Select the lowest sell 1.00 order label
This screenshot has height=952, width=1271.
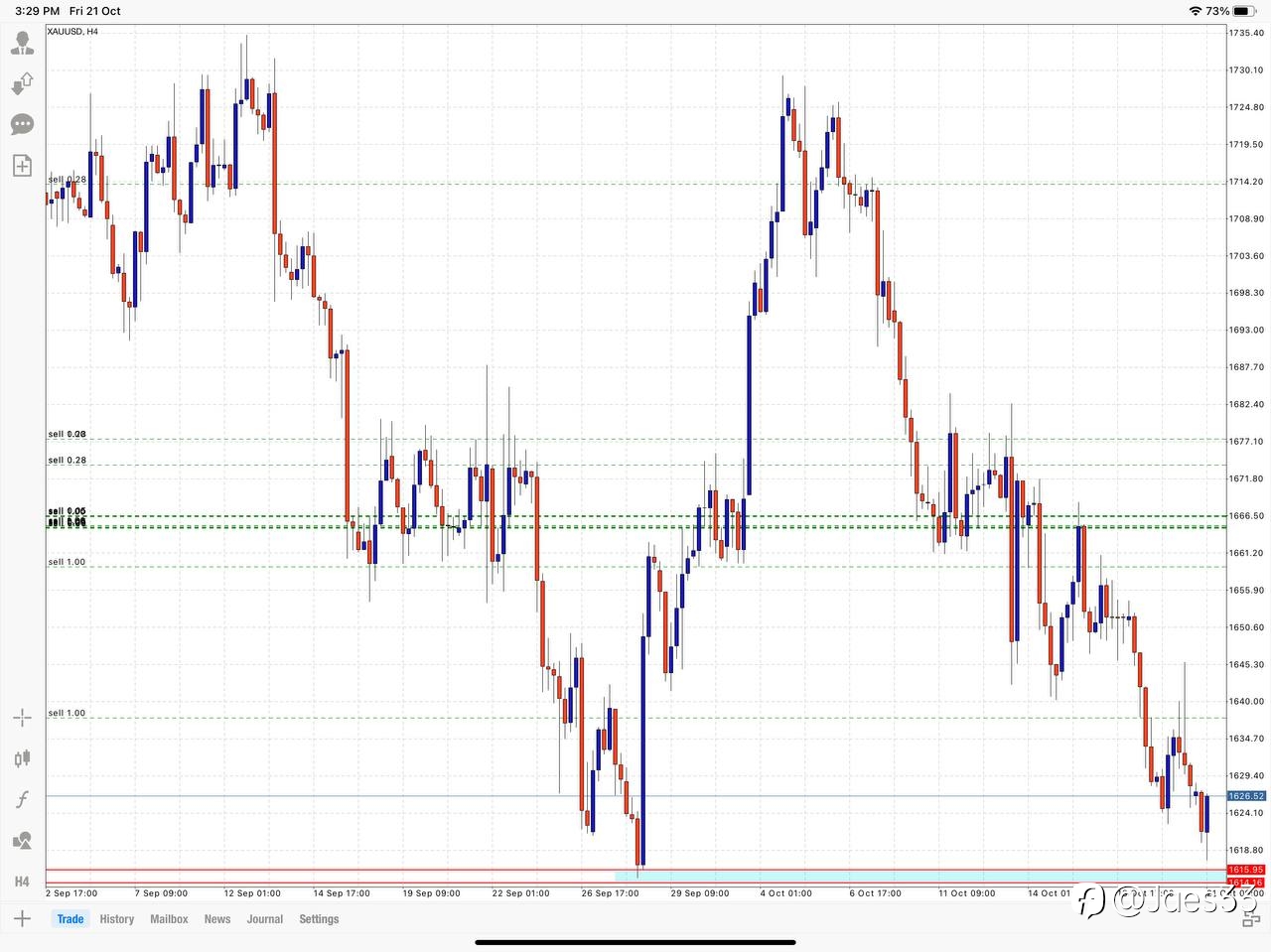tap(67, 713)
